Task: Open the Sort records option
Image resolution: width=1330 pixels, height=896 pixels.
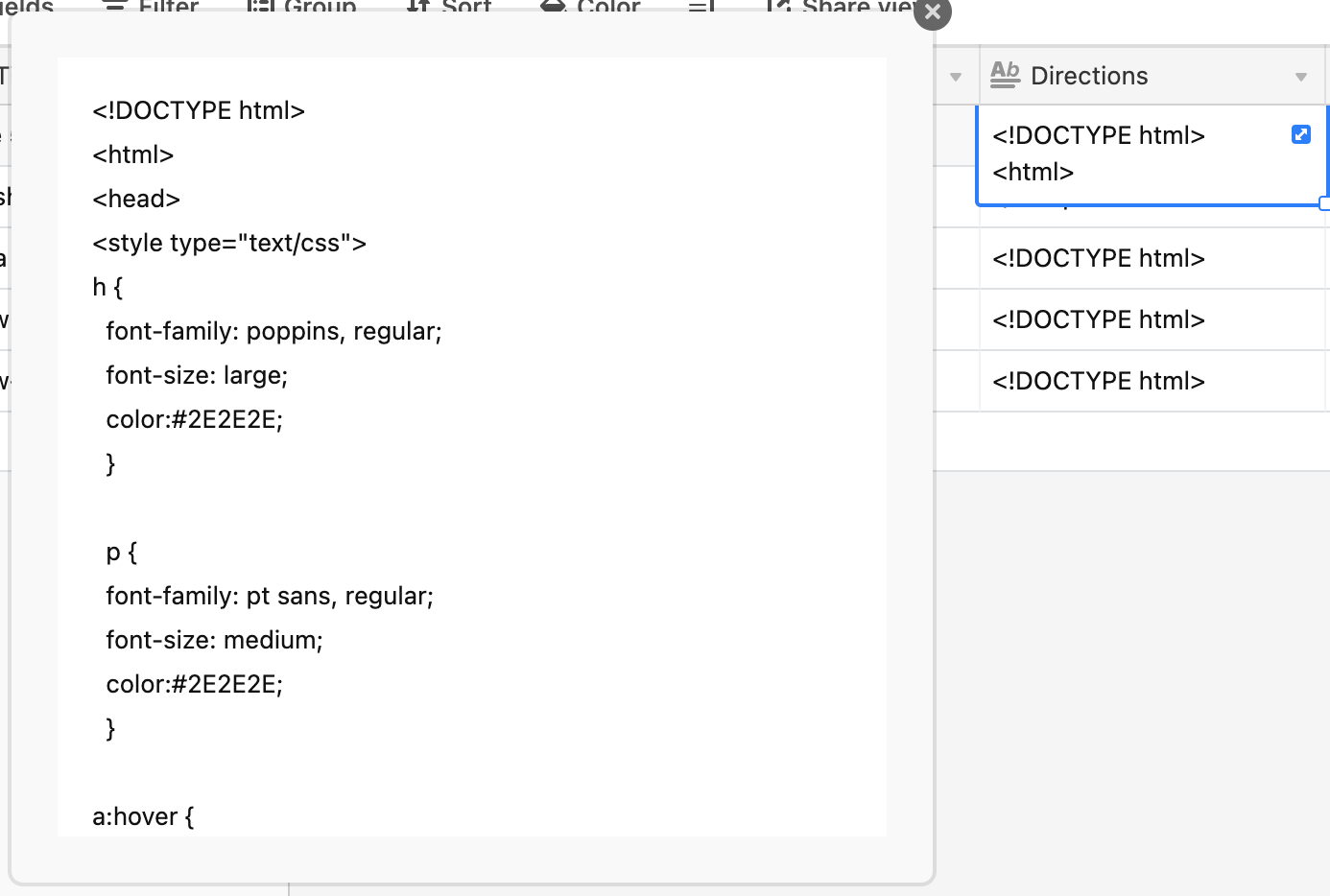Action: (448, 6)
